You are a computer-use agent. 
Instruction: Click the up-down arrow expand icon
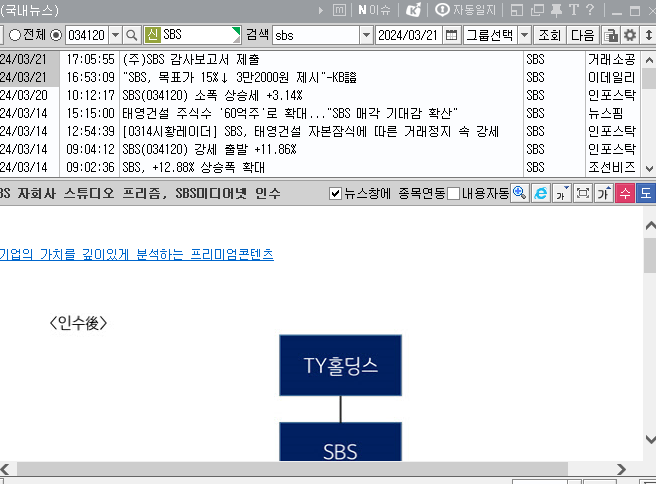coord(648,35)
